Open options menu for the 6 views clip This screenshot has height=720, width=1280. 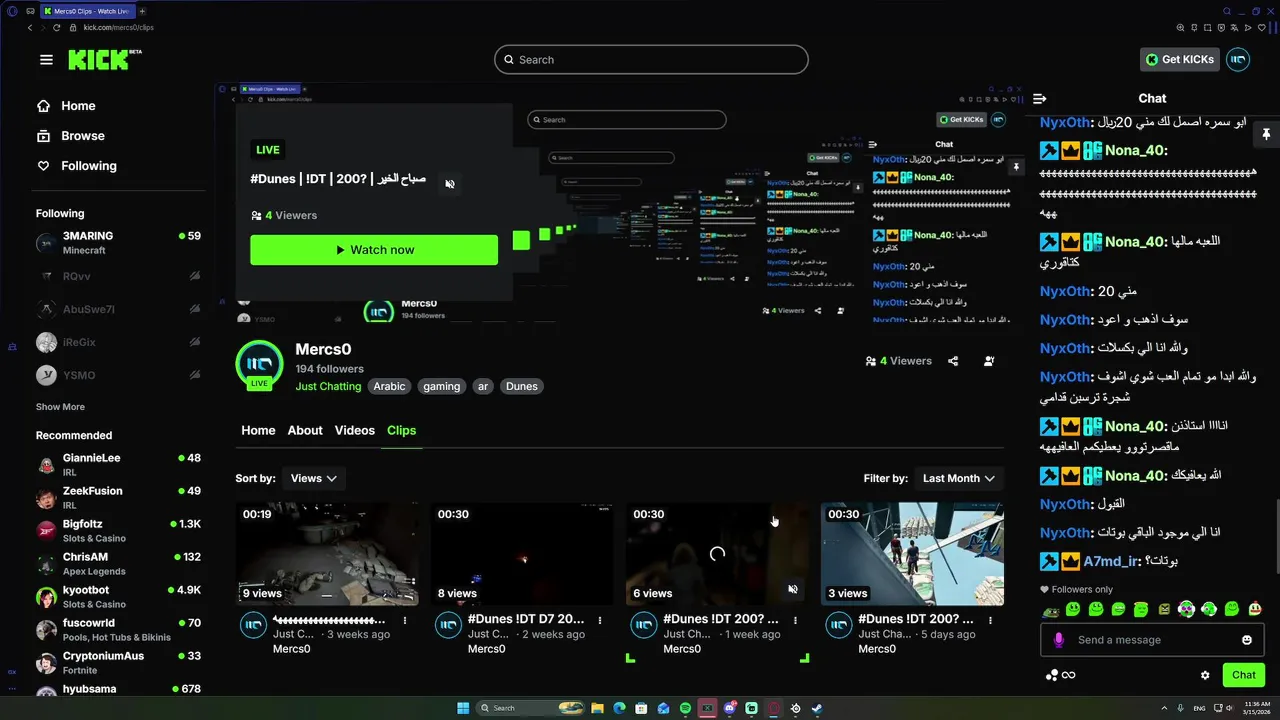pos(795,620)
